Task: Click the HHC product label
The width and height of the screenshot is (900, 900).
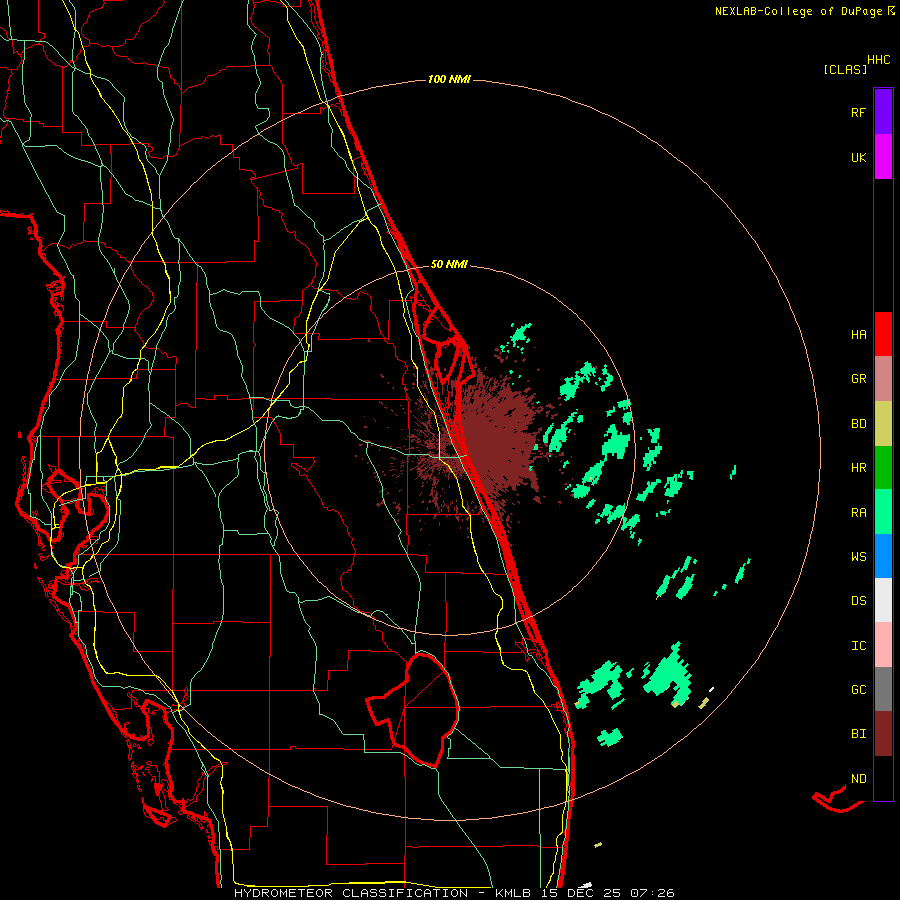Action: coord(878,60)
